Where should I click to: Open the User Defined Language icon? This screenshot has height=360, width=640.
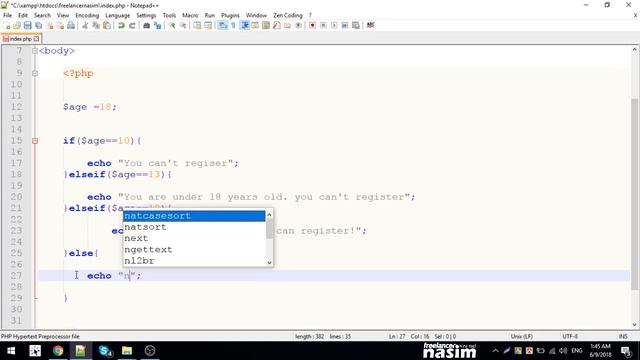click(255, 25)
